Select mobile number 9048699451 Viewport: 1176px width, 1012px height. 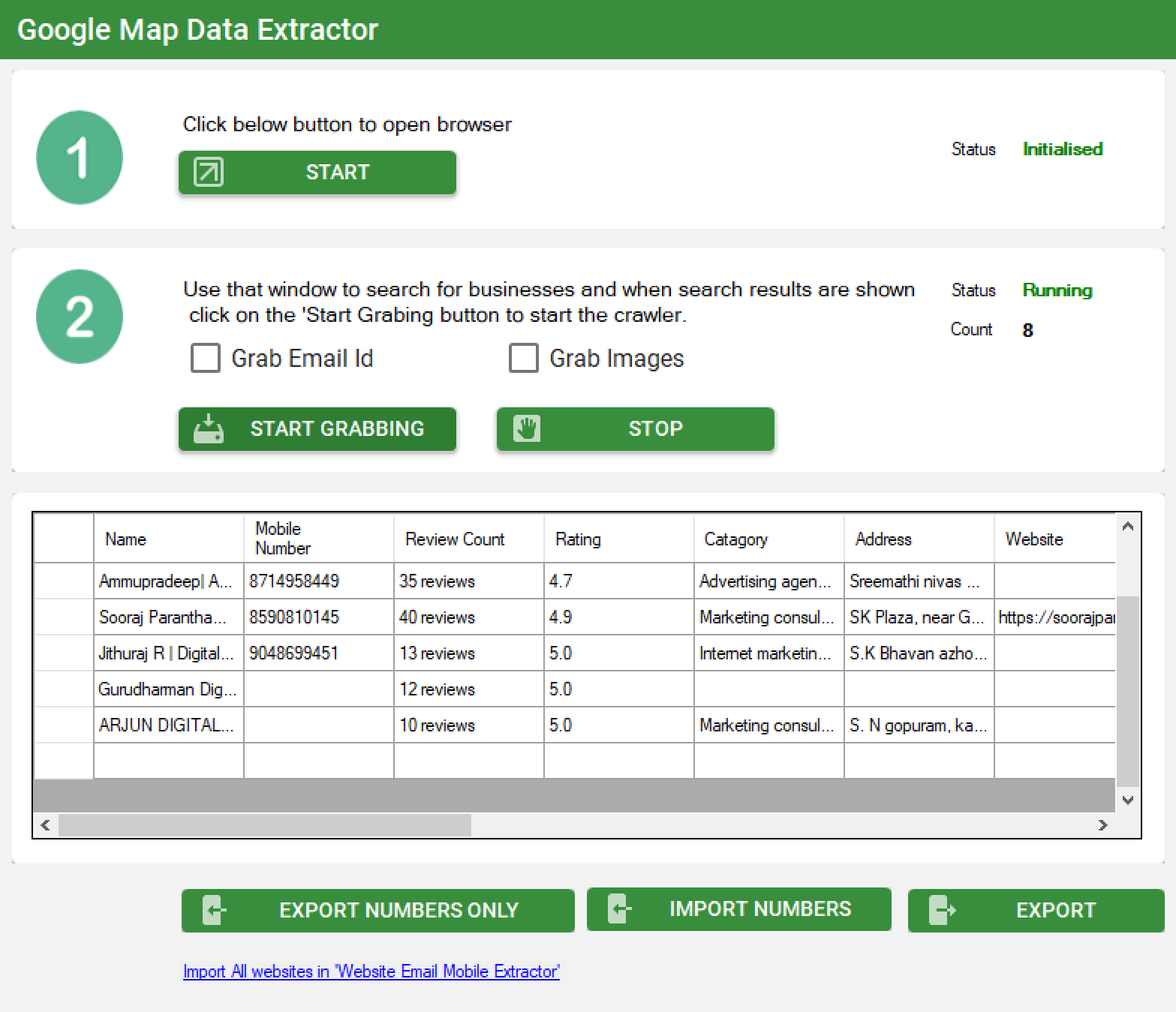pyautogui.click(x=319, y=653)
